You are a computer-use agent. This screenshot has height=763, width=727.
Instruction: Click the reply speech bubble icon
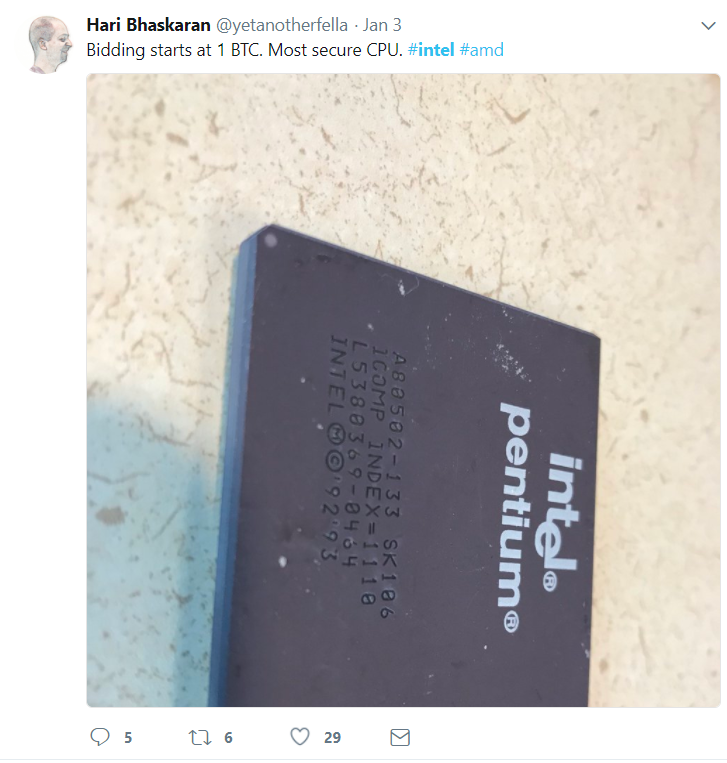pos(100,737)
